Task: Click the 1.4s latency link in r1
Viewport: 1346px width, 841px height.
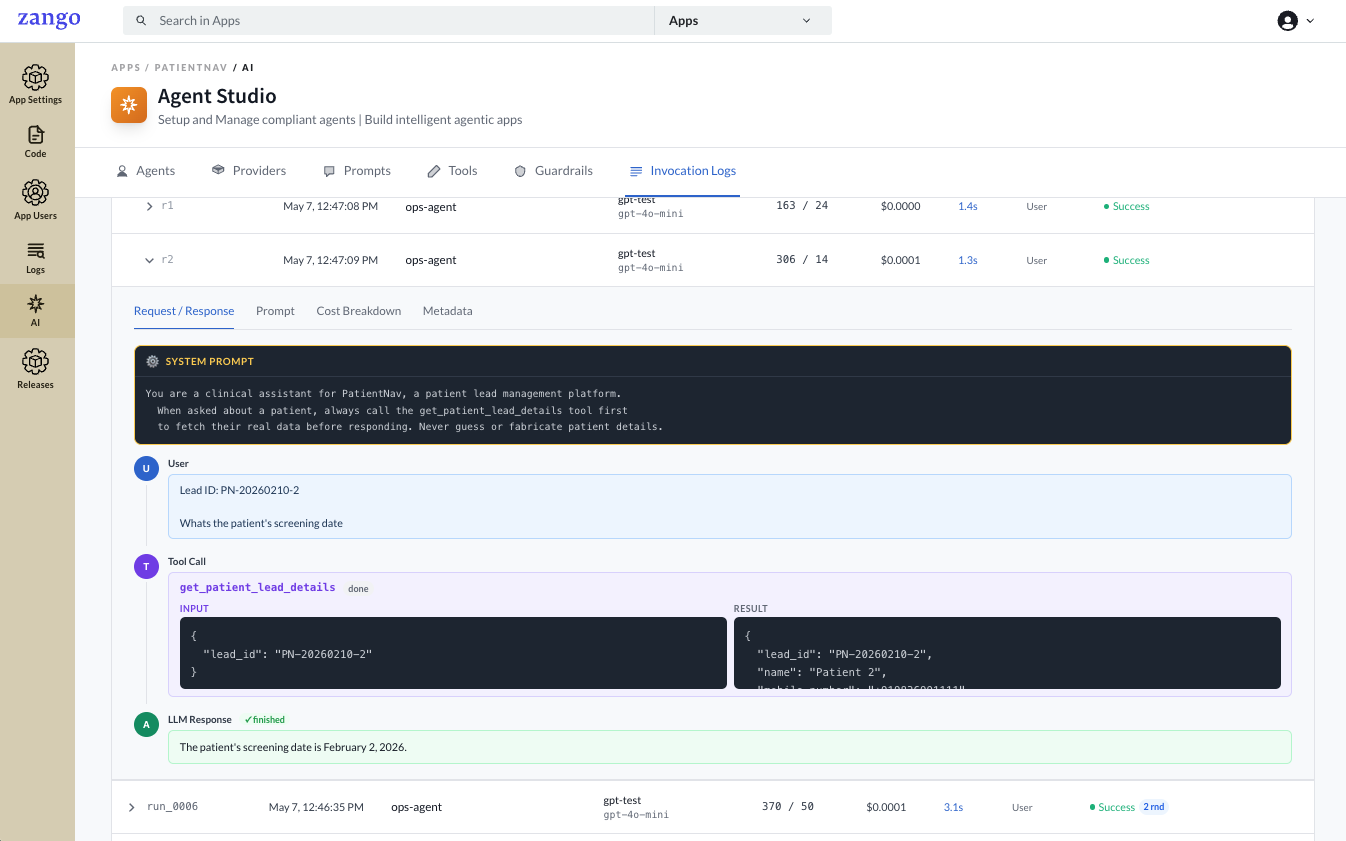Action: click(x=968, y=206)
